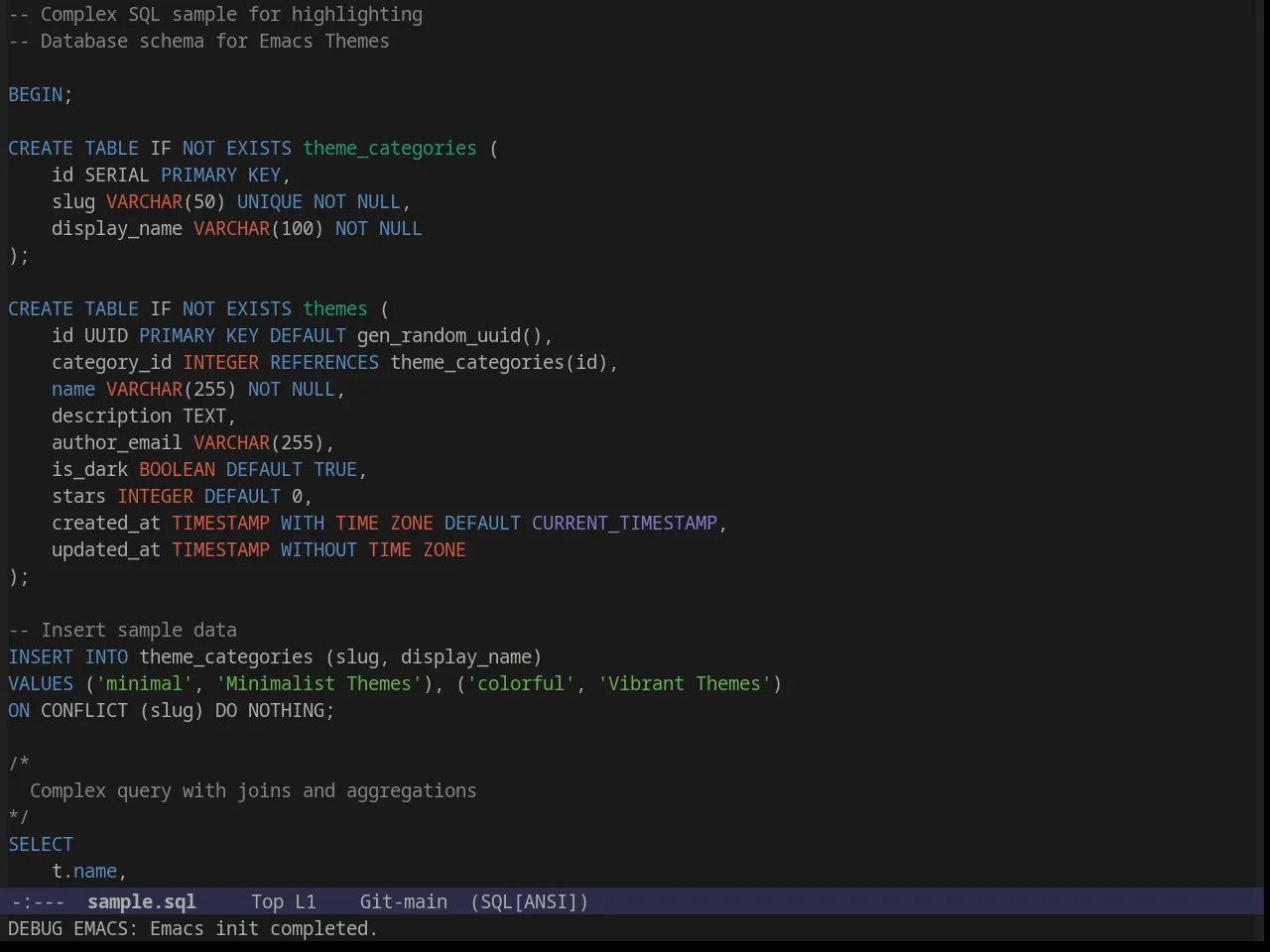Viewport: 1270px width, 952px height.
Task: Click t.name in the select list
Action: pos(84,871)
